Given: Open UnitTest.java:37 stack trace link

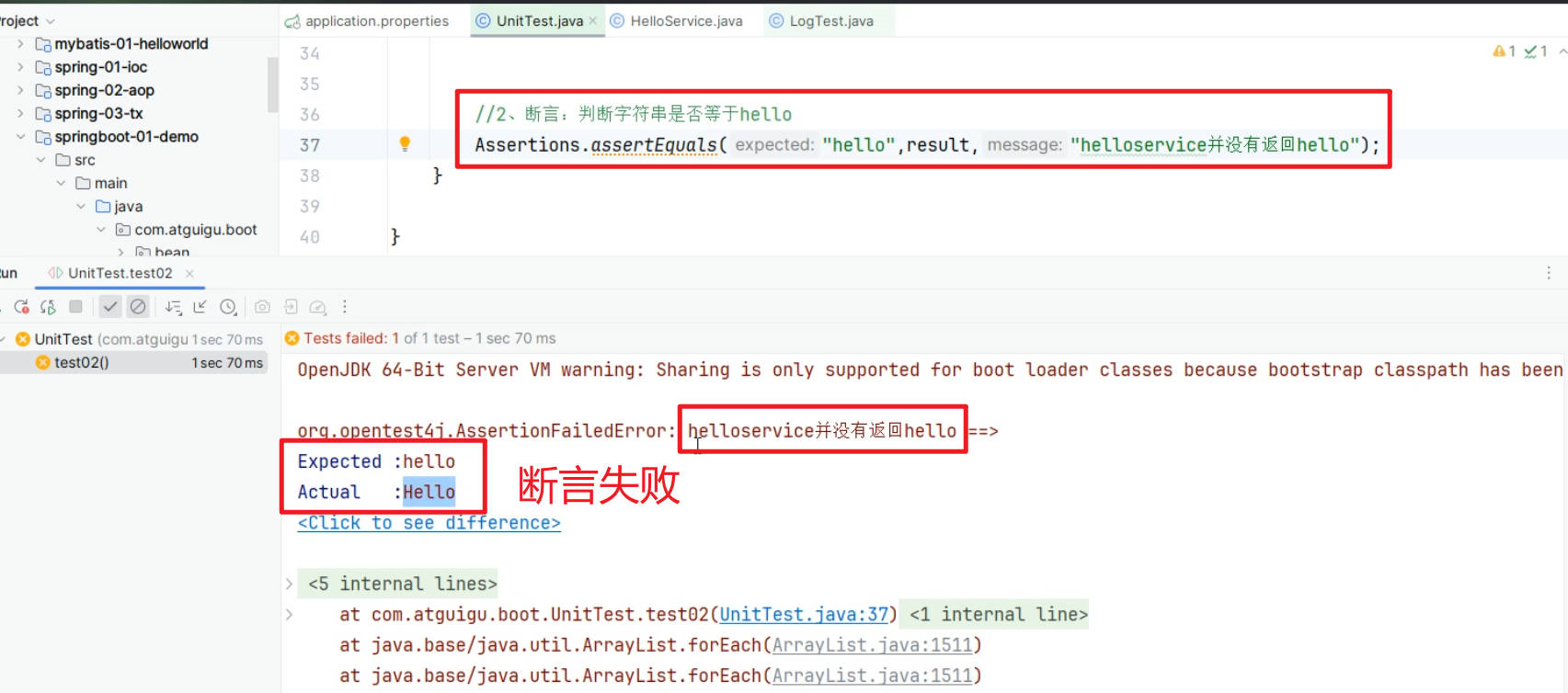Looking at the screenshot, I should (803, 614).
